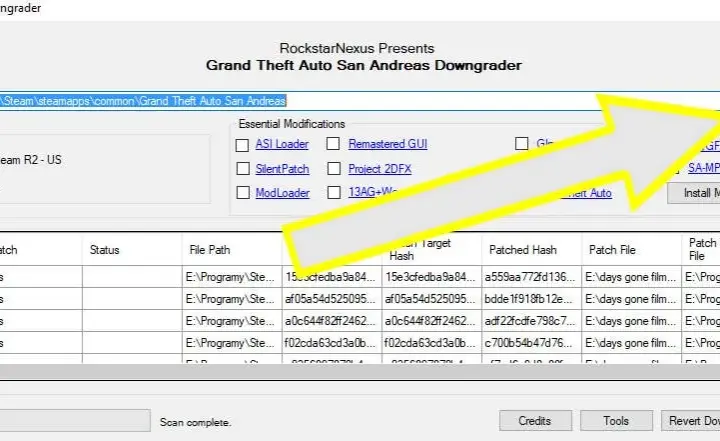Select 'E:\days gone film' cell in a559aa772fd136 row

tap(632, 277)
